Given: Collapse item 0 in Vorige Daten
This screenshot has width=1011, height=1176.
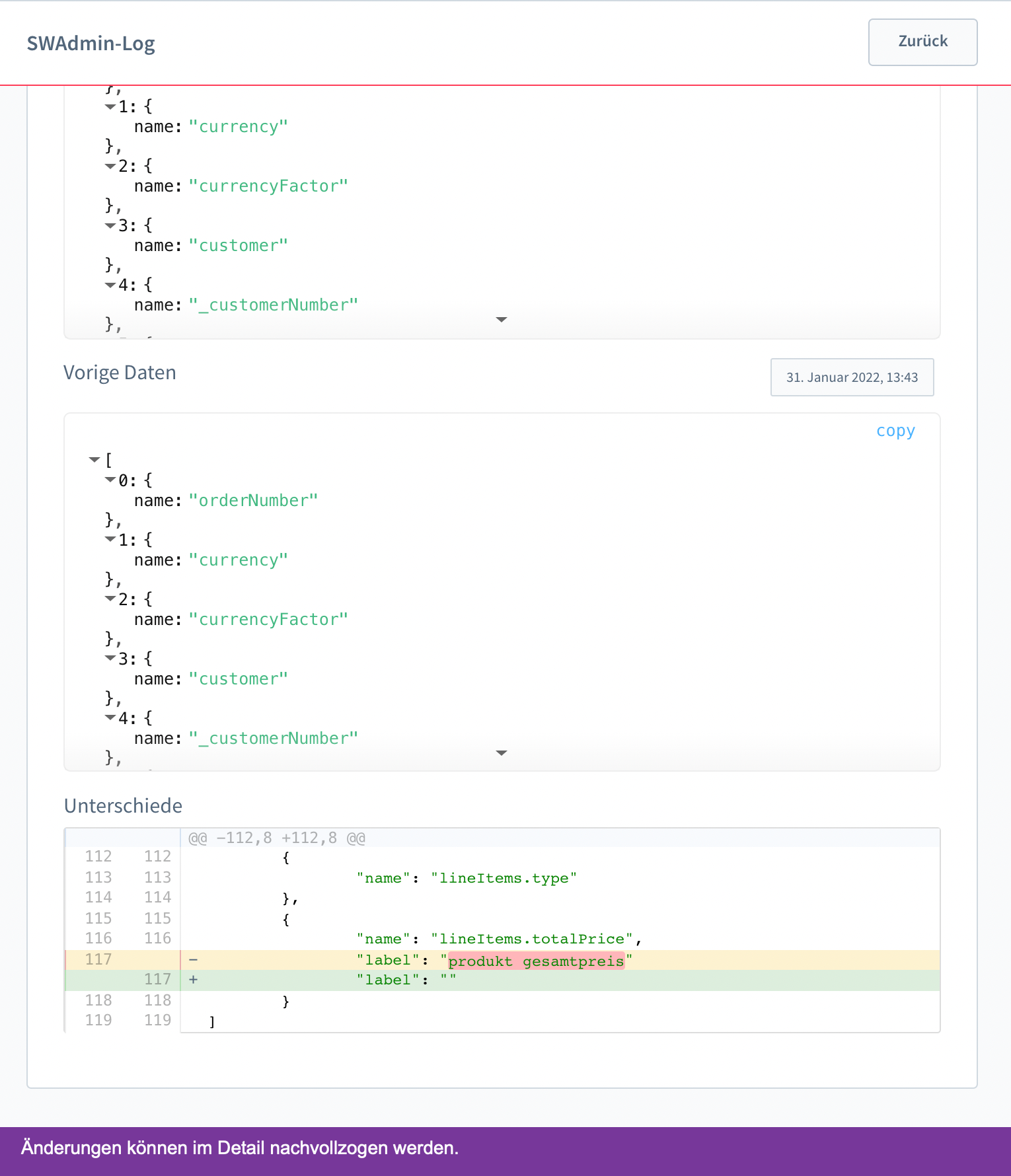Looking at the screenshot, I should 110,480.
